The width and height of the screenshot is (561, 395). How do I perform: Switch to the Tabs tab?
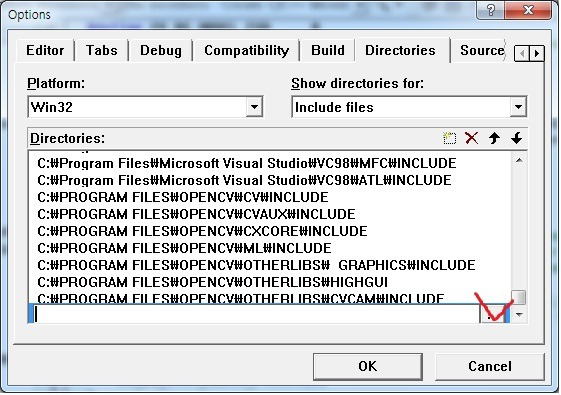[x=102, y=50]
